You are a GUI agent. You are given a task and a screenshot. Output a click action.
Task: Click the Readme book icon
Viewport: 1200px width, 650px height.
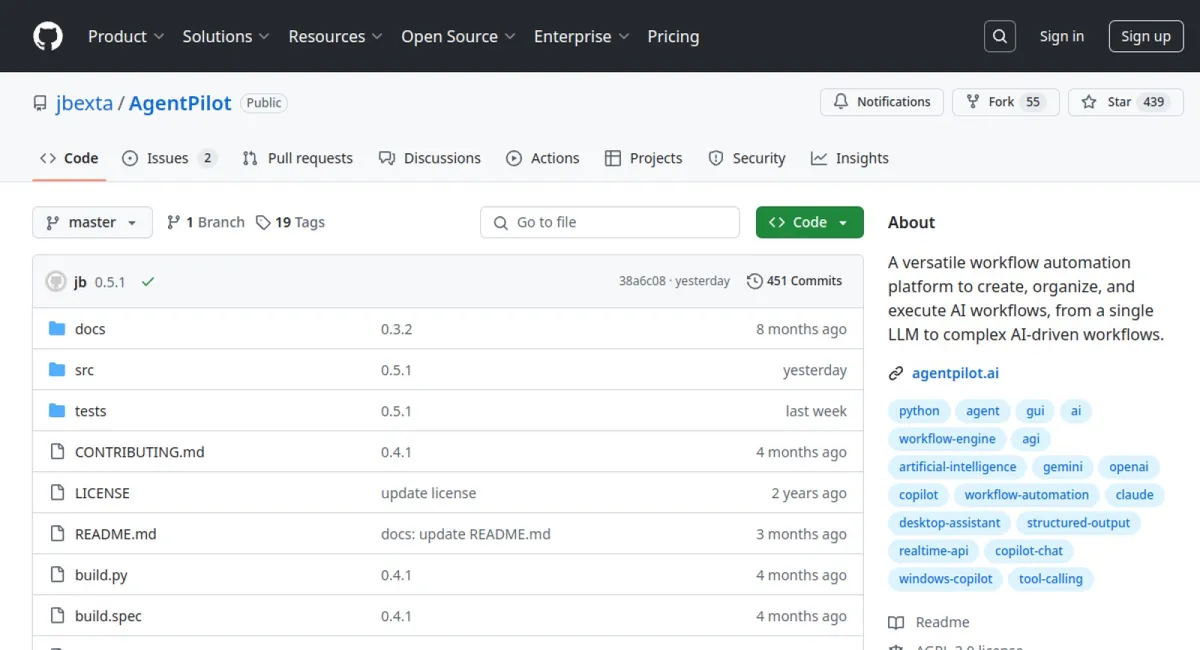[x=896, y=622]
